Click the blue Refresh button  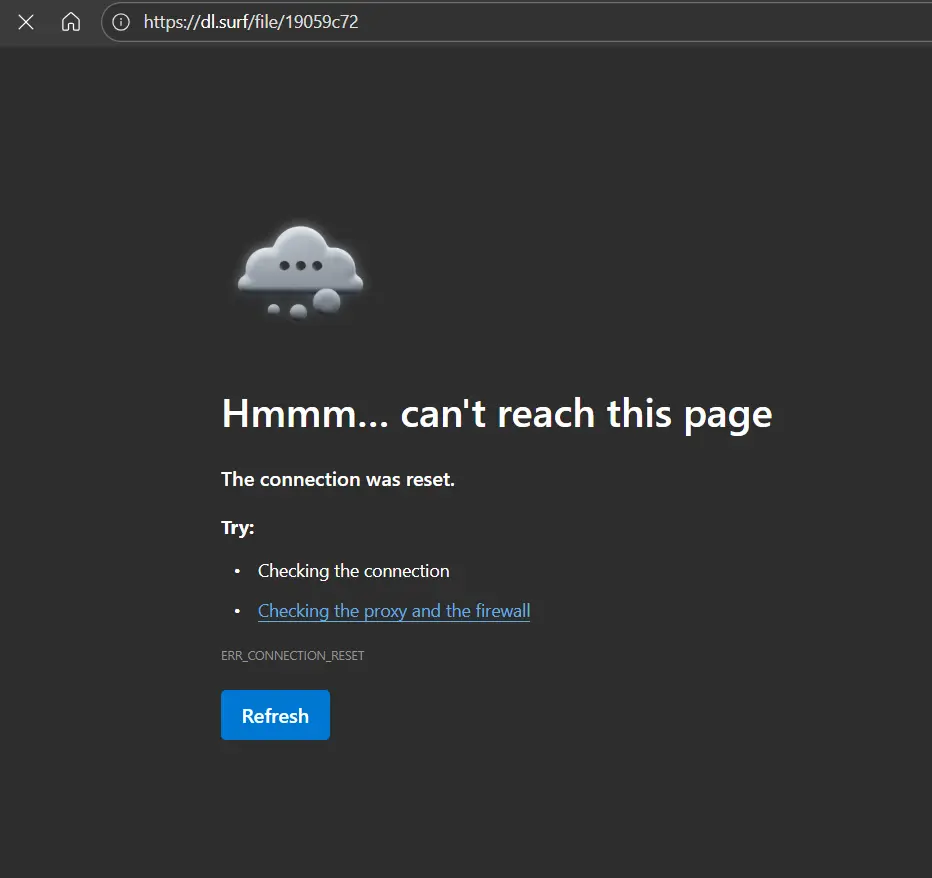275,715
